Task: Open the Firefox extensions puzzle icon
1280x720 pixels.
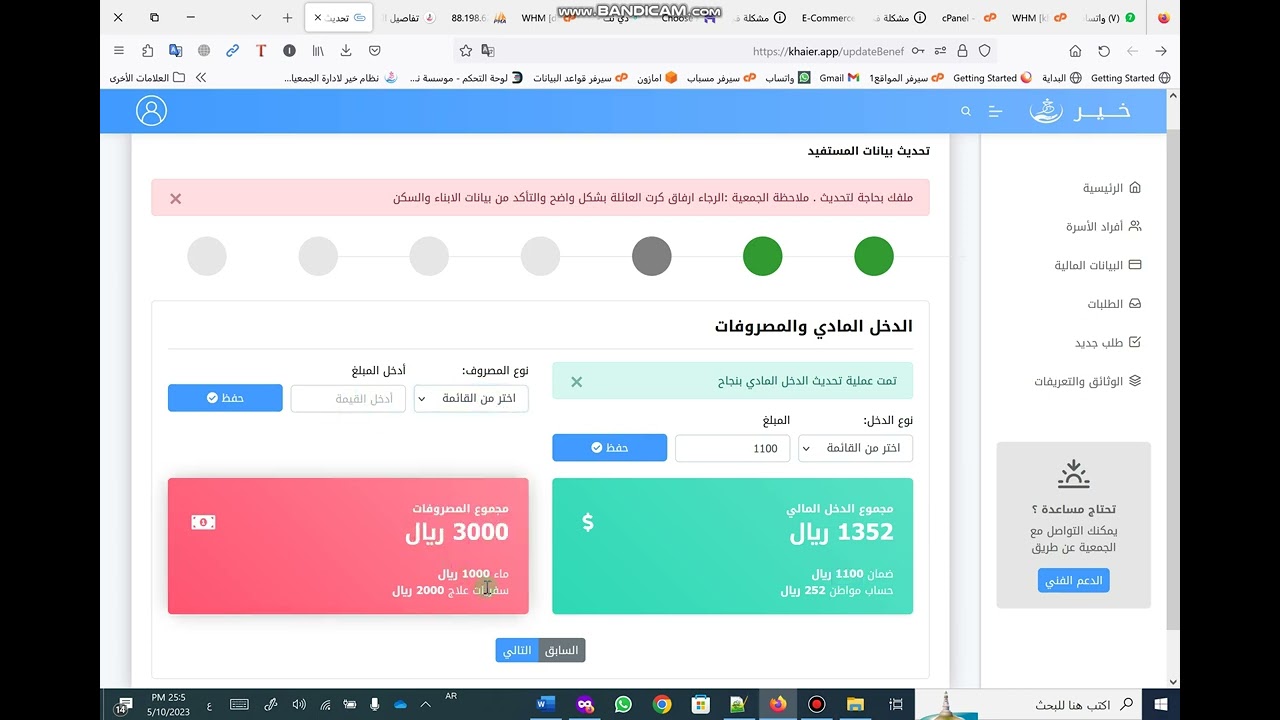Action: click(x=148, y=50)
